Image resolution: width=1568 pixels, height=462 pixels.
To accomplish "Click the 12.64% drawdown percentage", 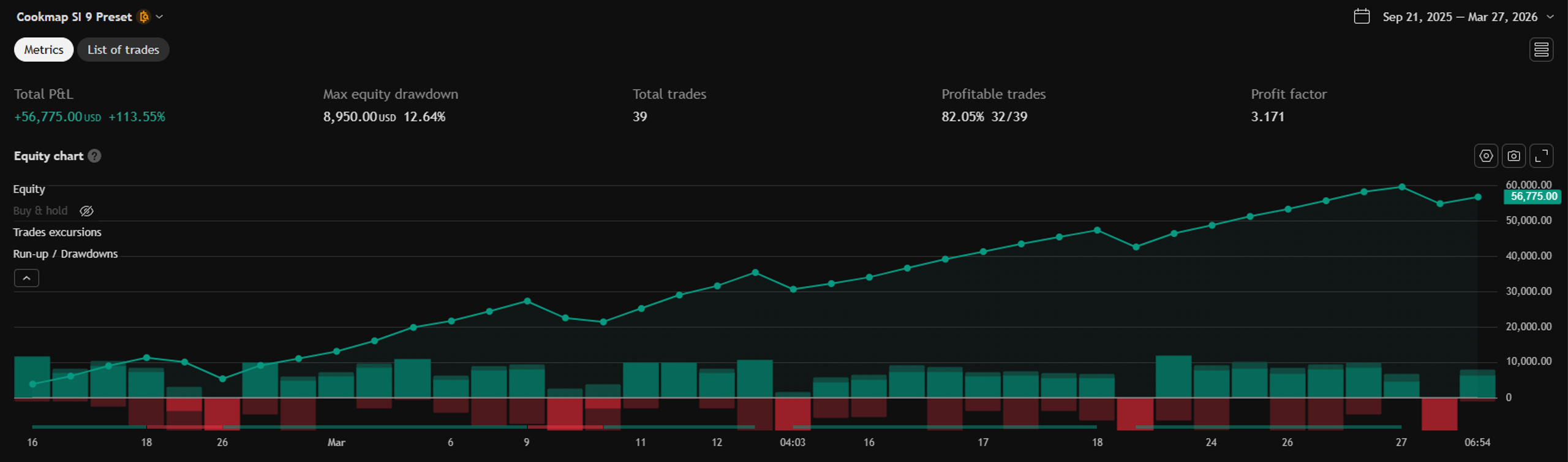I will coord(424,116).
